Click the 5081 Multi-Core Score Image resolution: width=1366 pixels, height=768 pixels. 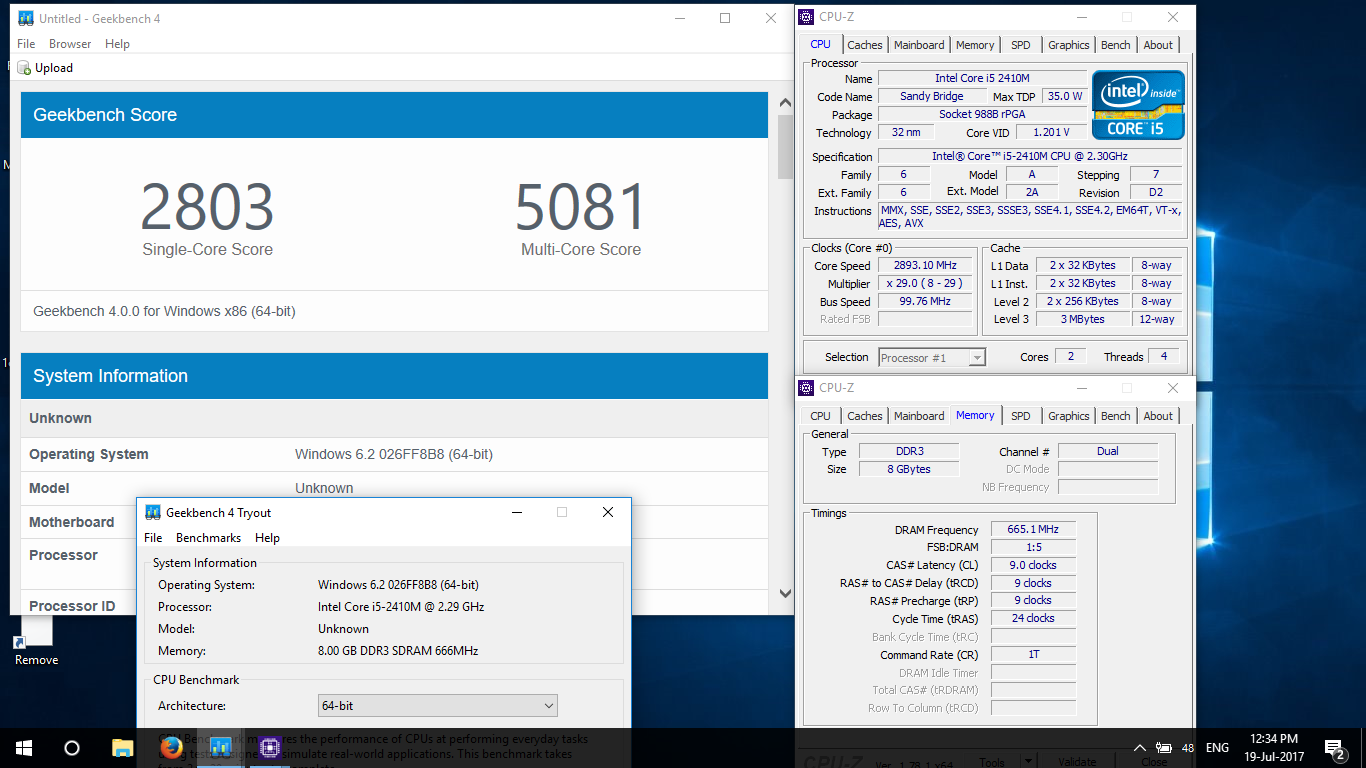[581, 207]
